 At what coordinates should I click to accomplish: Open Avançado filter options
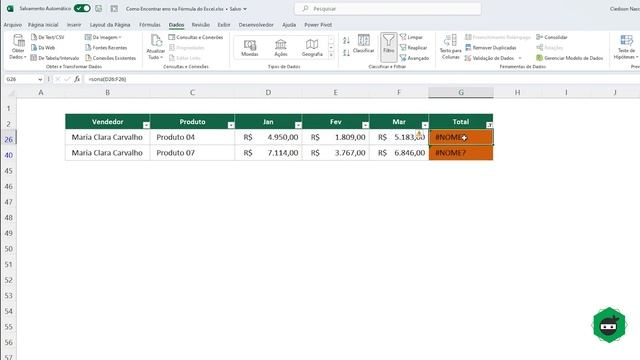click(x=414, y=58)
